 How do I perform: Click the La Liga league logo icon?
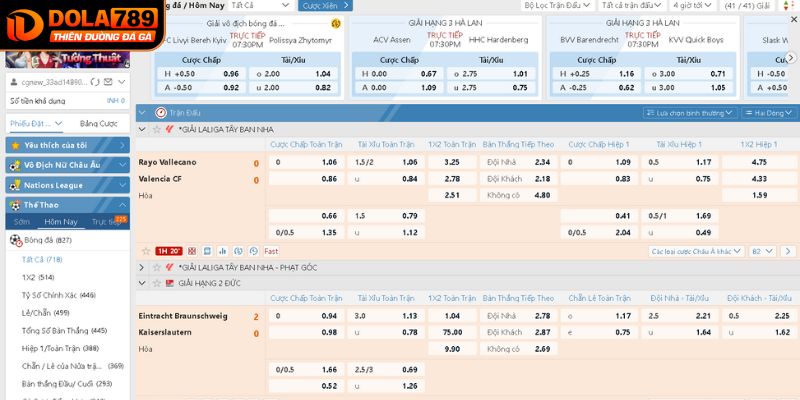[170, 129]
